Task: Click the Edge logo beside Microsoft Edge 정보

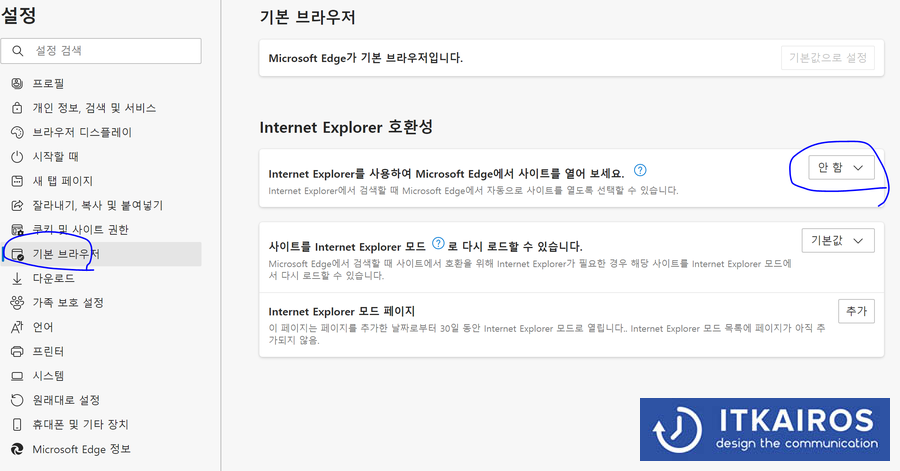Action: pos(17,449)
